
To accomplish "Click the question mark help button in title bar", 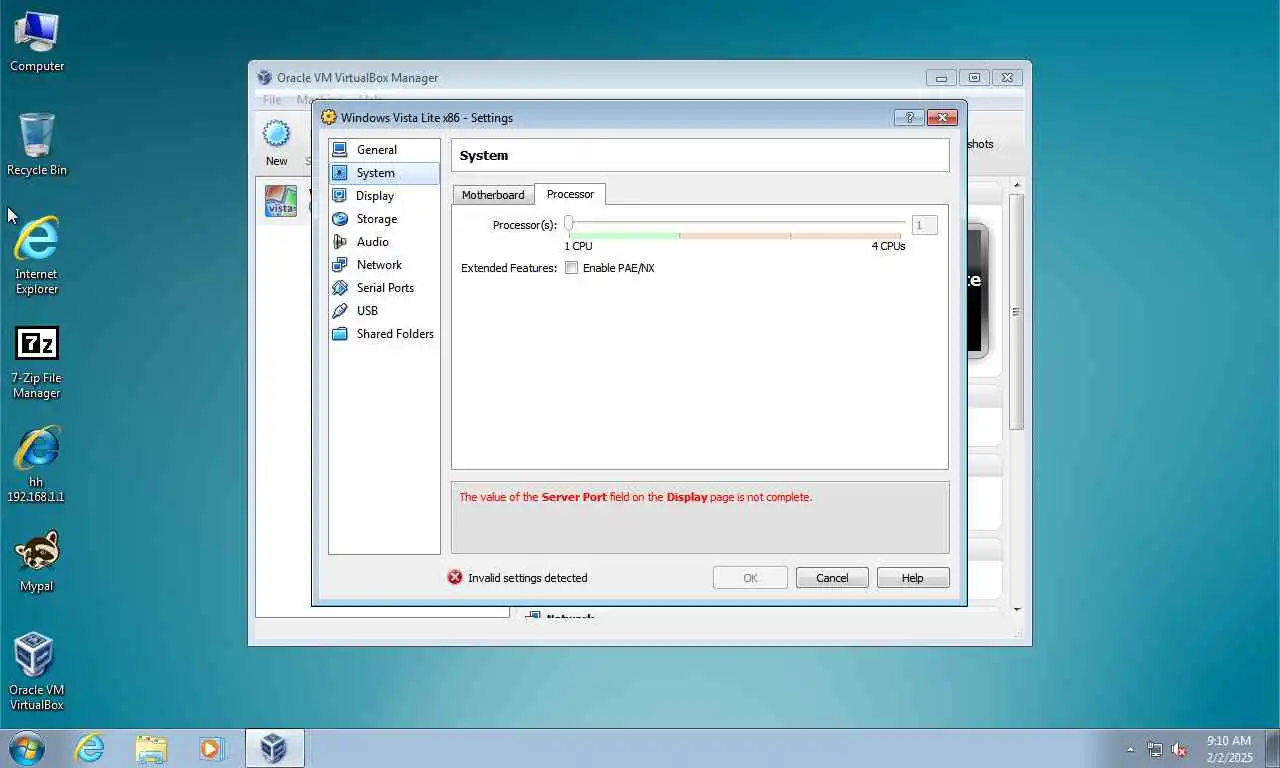I will 908,117.
